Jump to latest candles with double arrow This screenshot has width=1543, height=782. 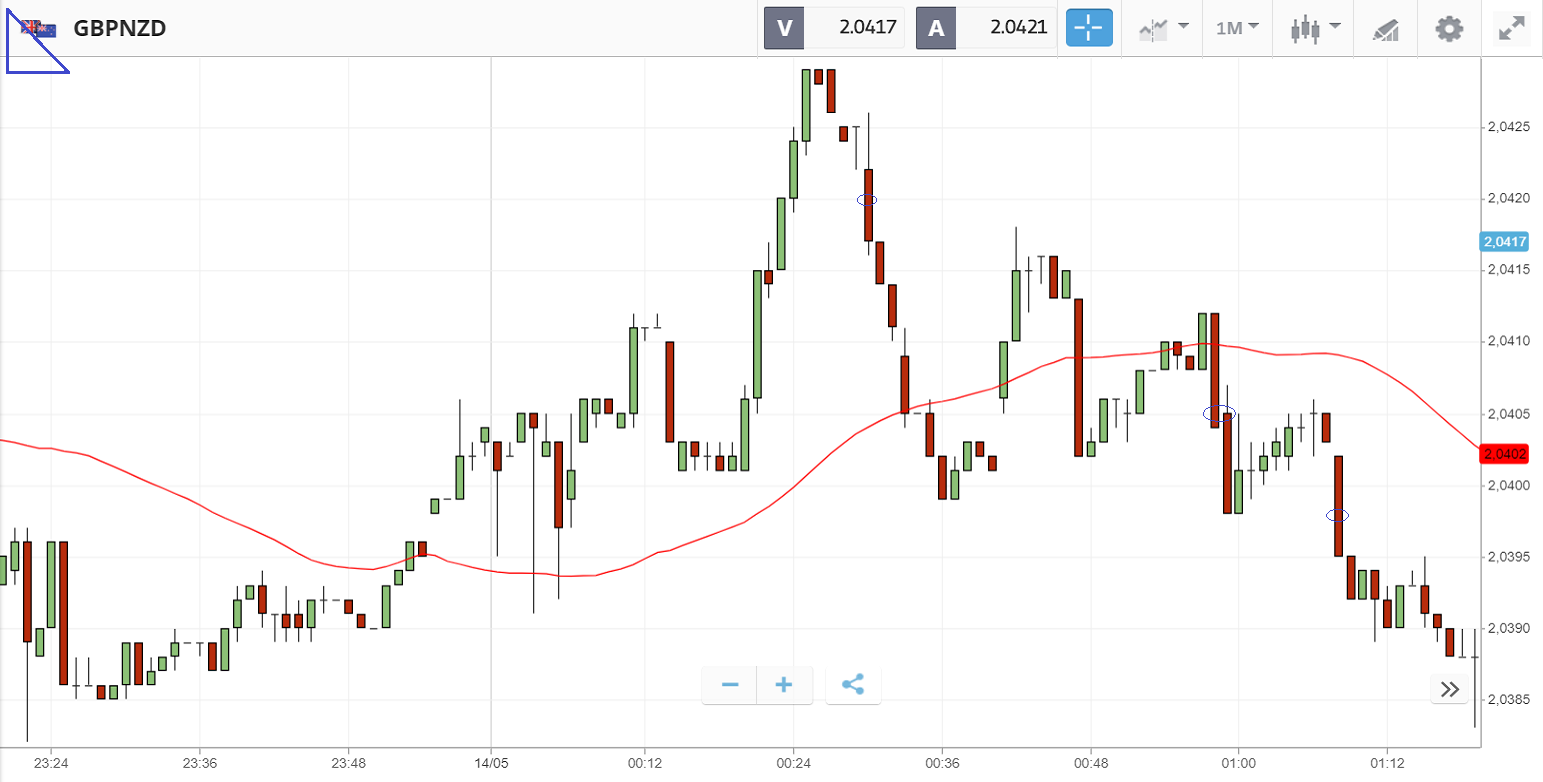1449,688
